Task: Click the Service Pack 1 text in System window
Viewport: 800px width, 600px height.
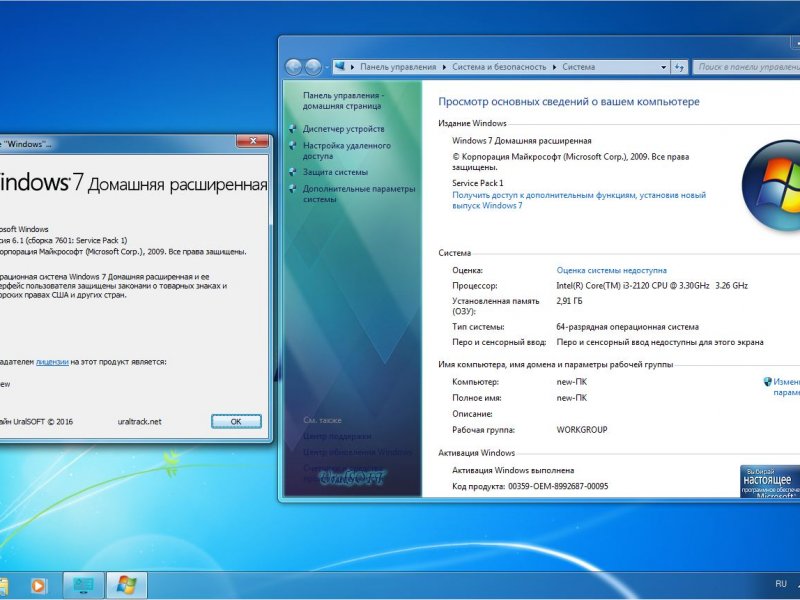Action: 478,183
